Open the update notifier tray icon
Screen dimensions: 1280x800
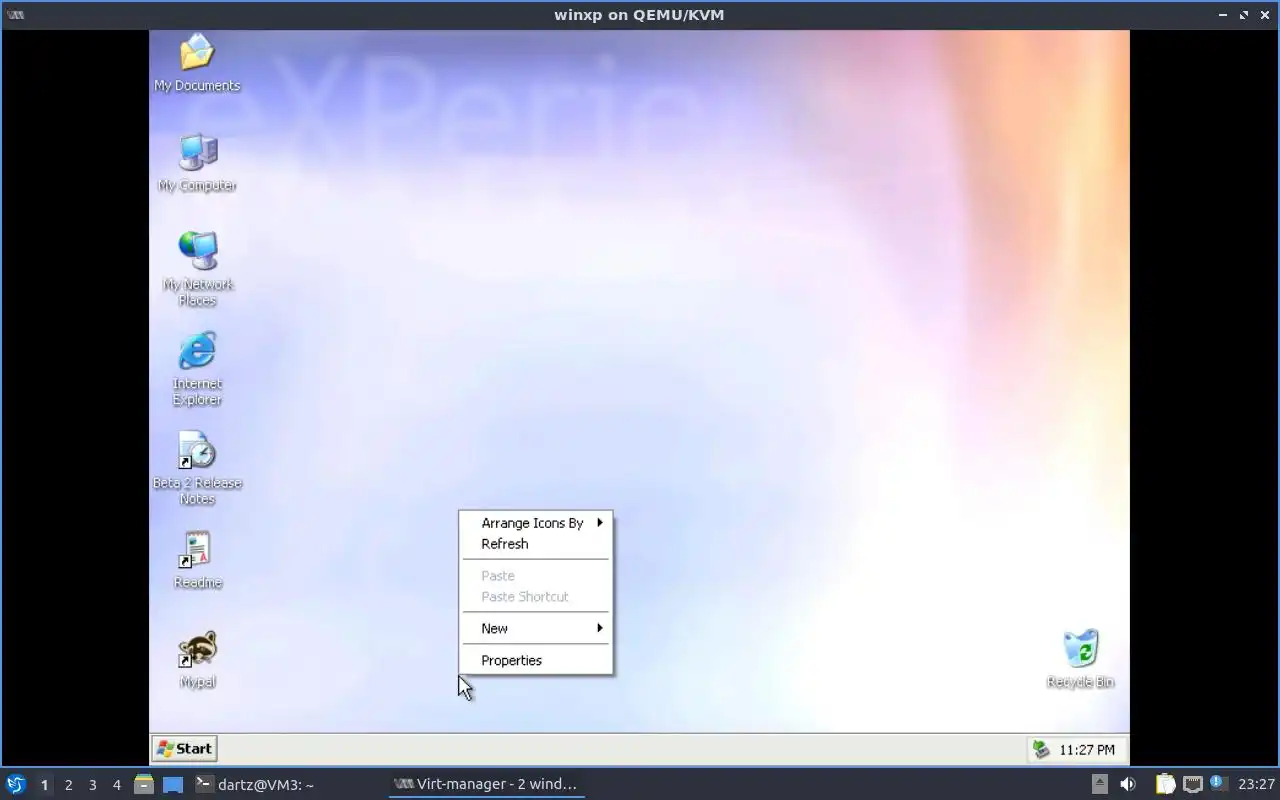[x=1217, y=783]
